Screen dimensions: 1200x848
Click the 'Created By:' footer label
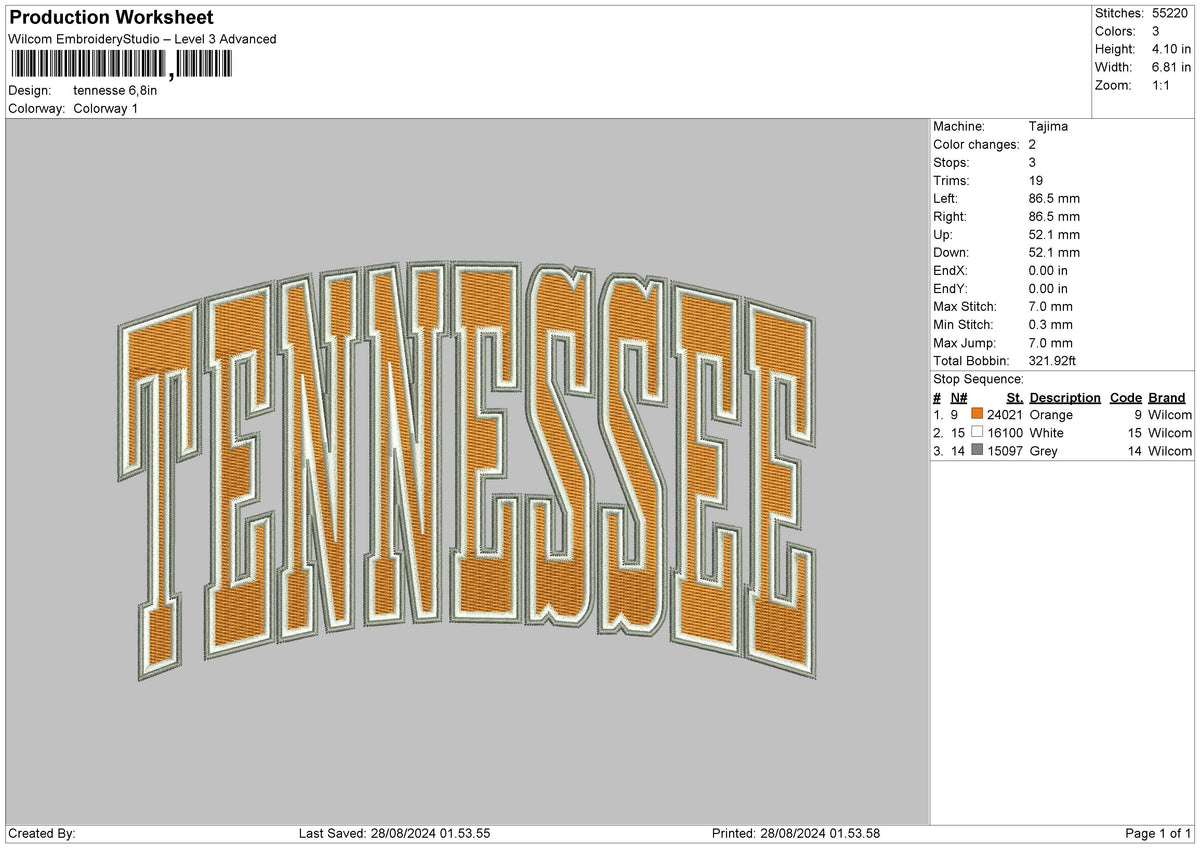click(42, 833)
